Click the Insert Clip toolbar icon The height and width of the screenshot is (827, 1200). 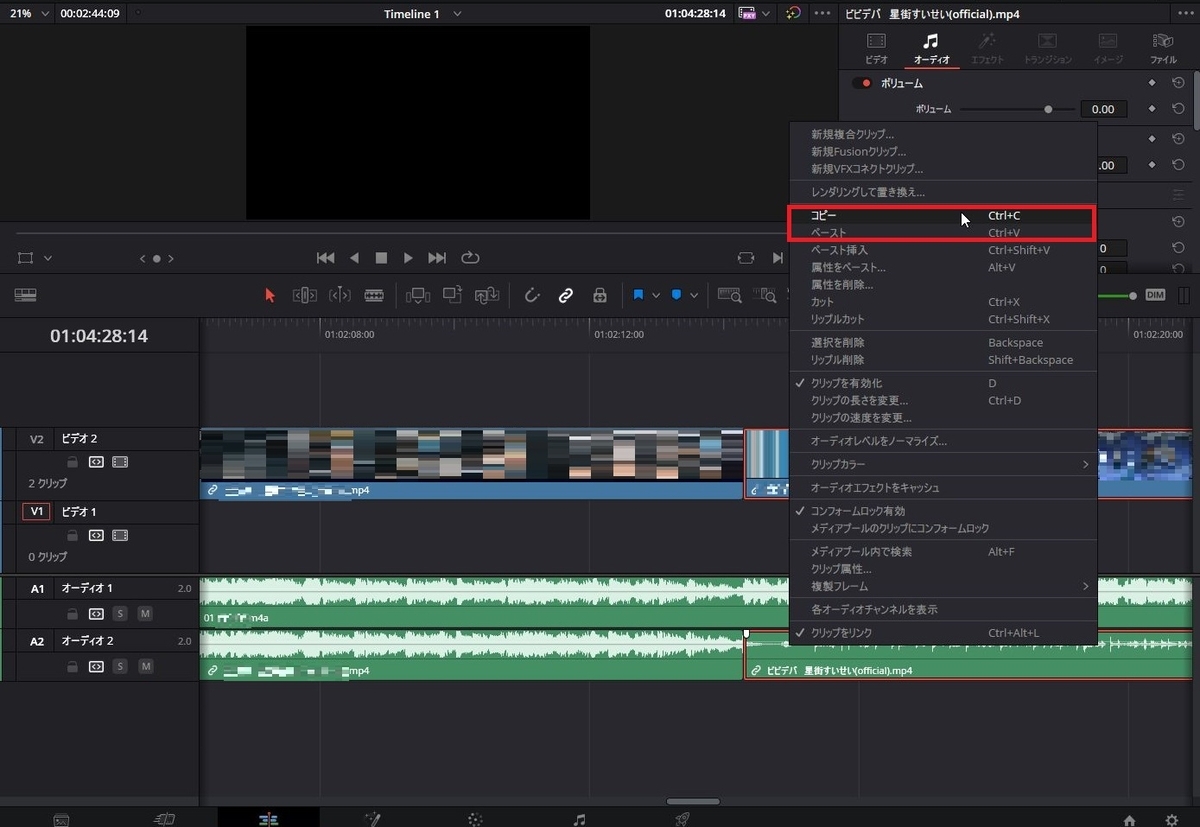click(x=417, y=295)
